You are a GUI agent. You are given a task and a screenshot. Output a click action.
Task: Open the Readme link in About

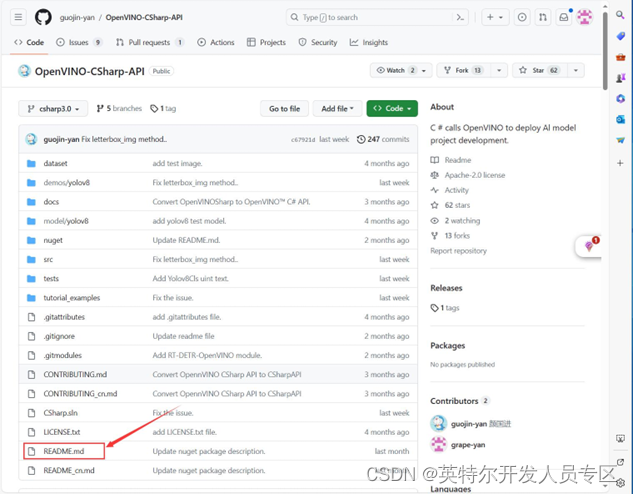coord(458,160)
